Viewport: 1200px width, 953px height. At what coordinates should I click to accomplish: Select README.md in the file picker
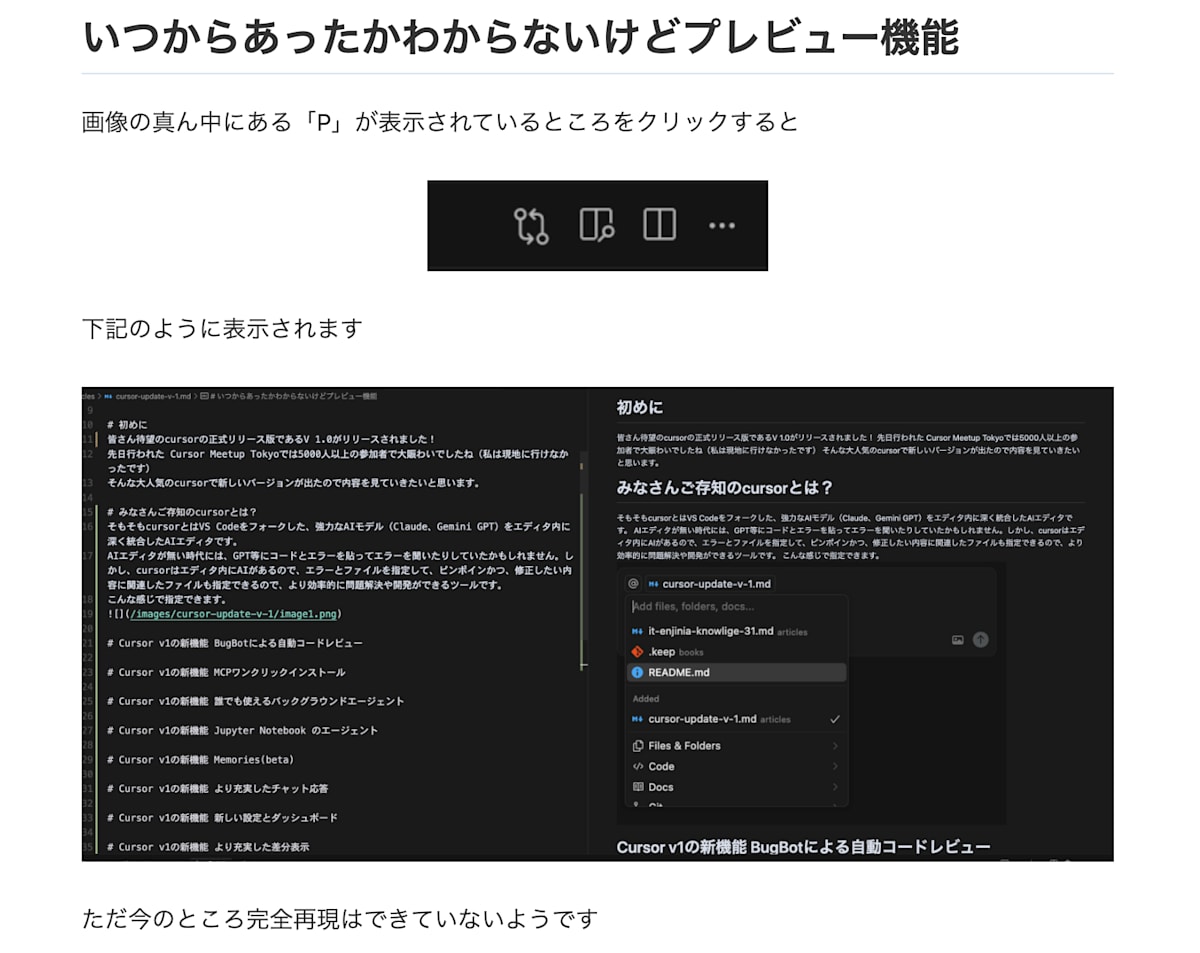coord(736,672)
